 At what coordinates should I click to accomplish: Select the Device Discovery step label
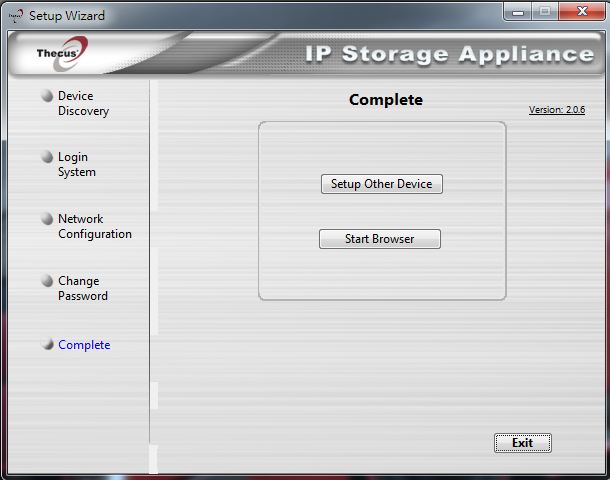pyautogui.click(x=83, y=103)
